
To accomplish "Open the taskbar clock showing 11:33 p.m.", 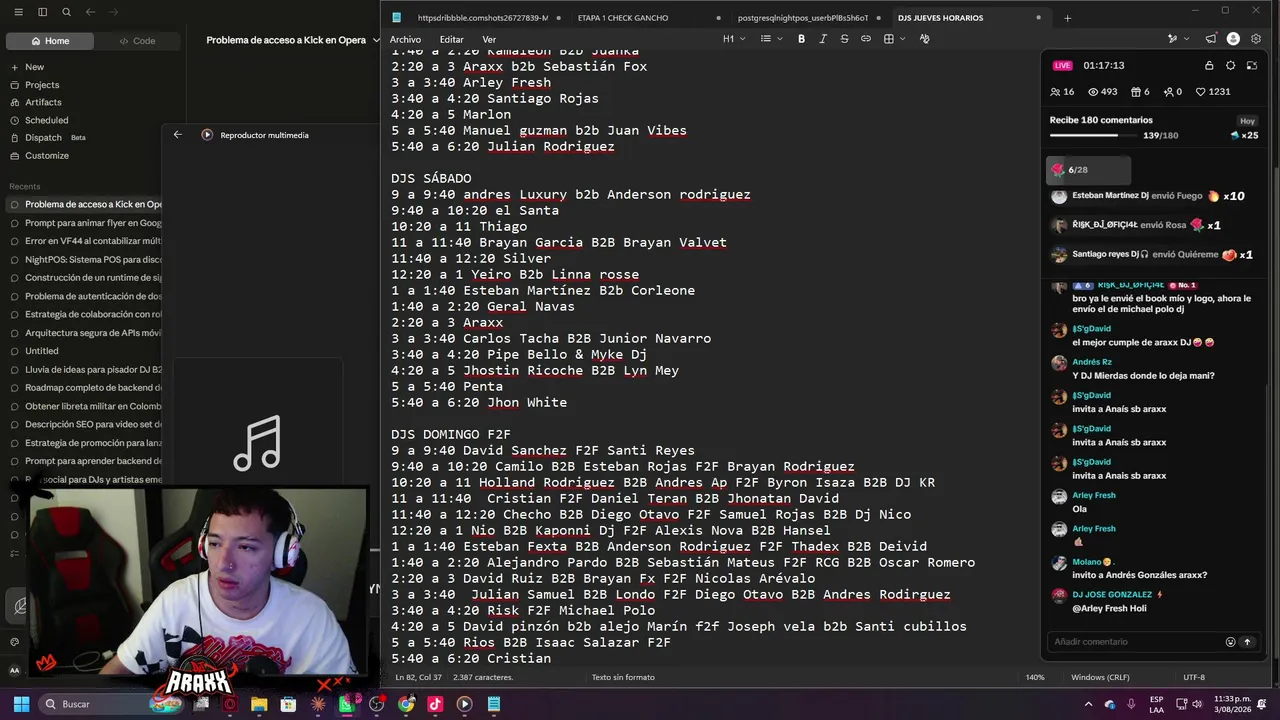I will tap(1232, 704).
